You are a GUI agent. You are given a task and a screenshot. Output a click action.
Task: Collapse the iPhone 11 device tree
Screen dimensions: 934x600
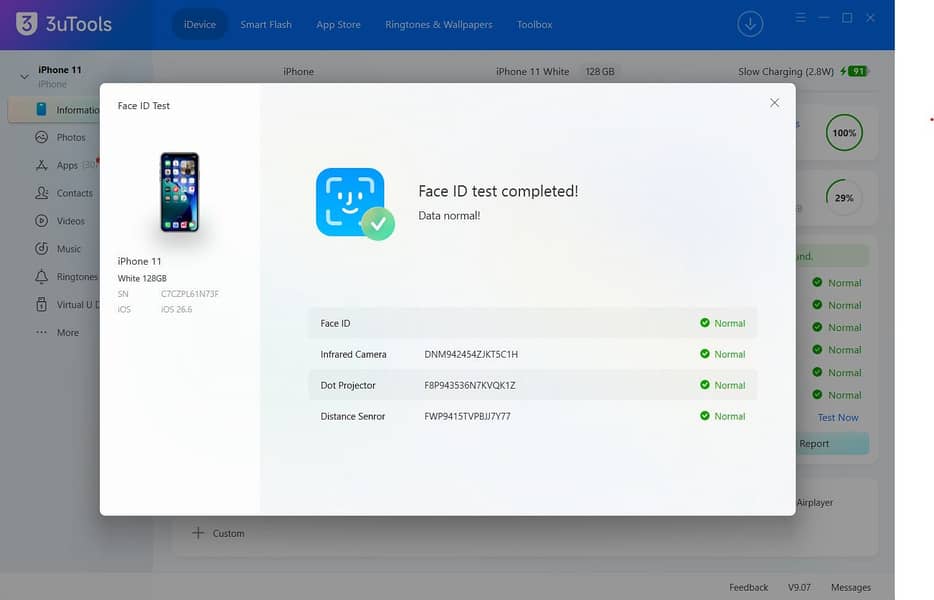click(x=24, y=76)
